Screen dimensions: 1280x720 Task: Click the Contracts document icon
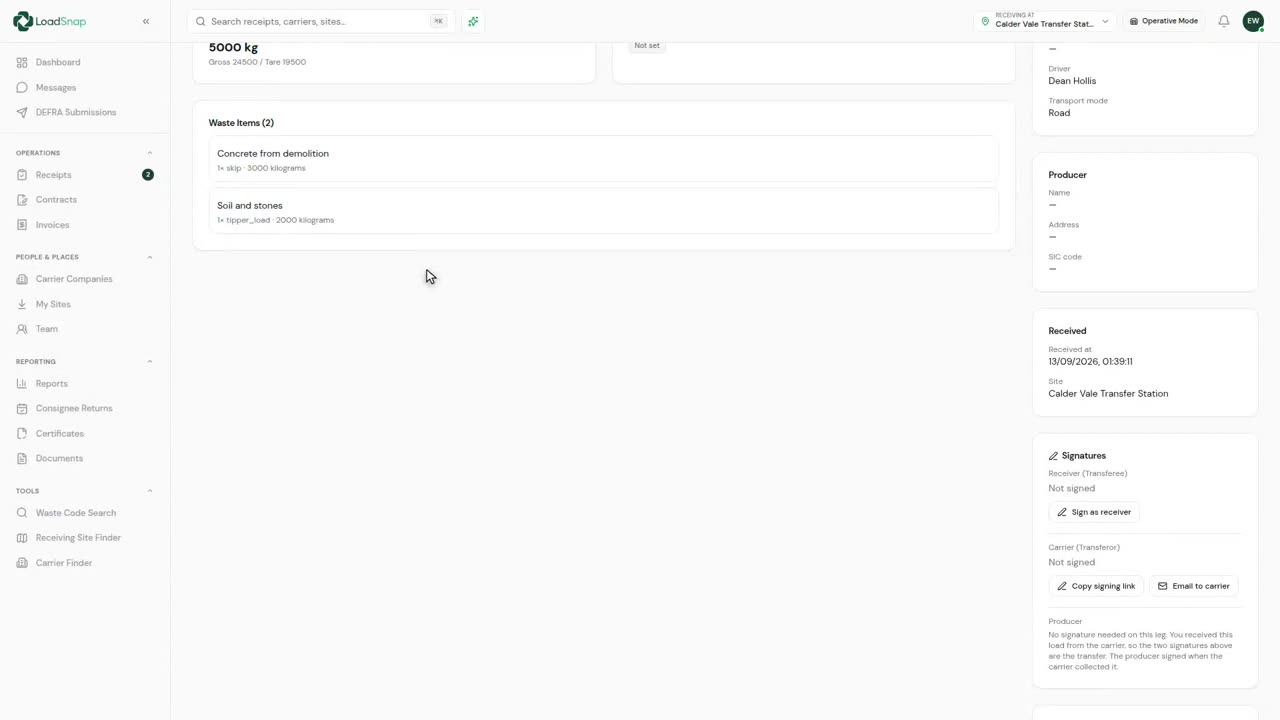tap(22, 200)
